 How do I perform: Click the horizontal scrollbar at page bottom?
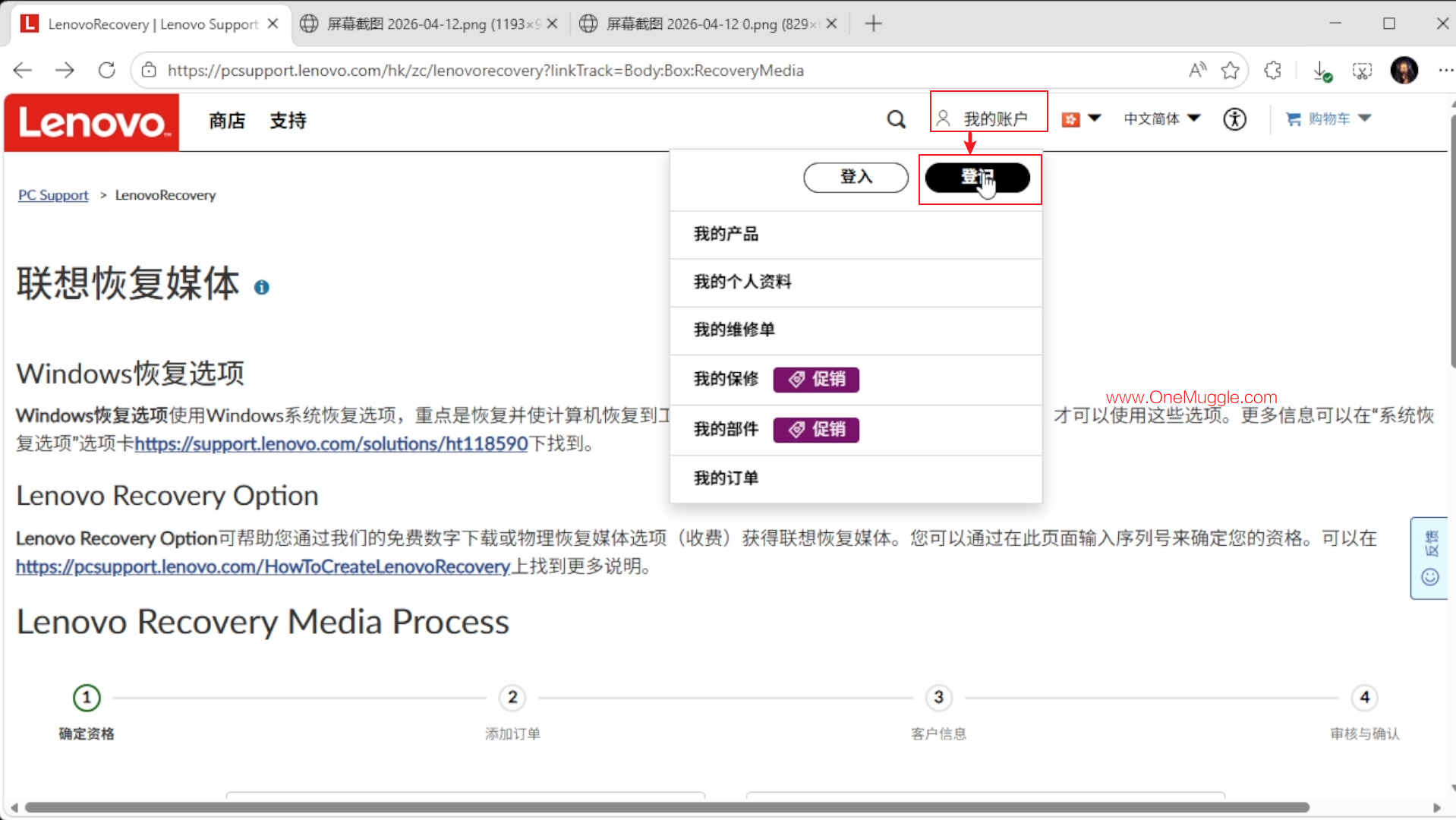coord(667,807)
